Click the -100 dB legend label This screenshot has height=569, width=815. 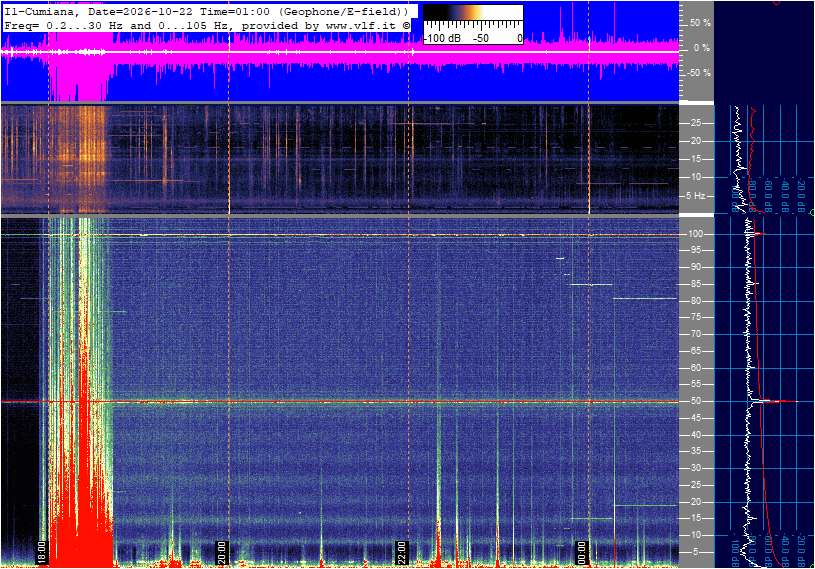(x=443, y=38)
